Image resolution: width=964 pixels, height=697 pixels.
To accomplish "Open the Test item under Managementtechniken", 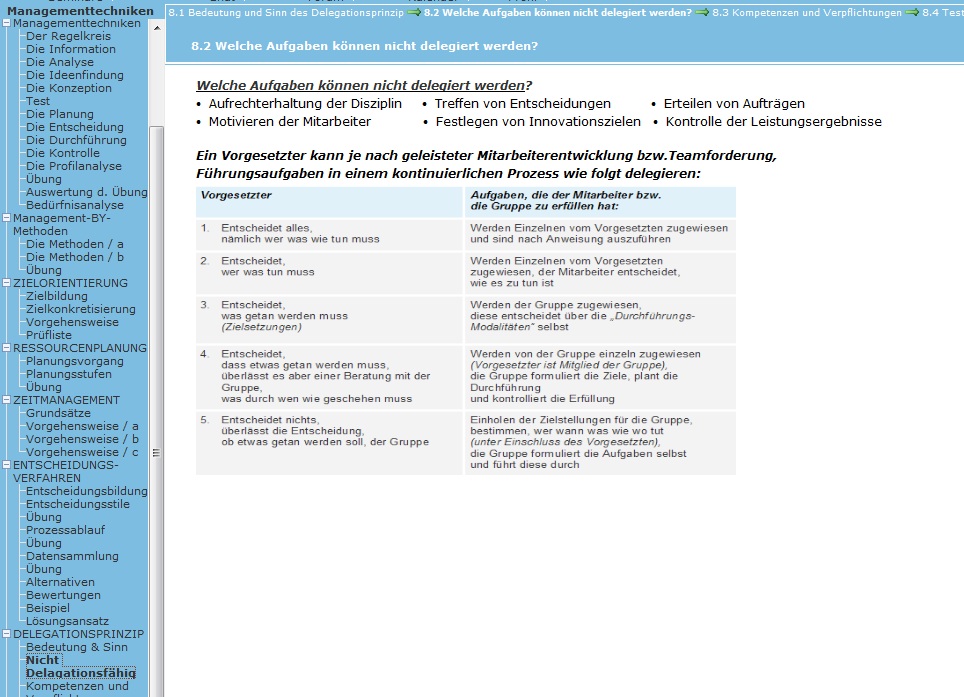I will (38, 101).
